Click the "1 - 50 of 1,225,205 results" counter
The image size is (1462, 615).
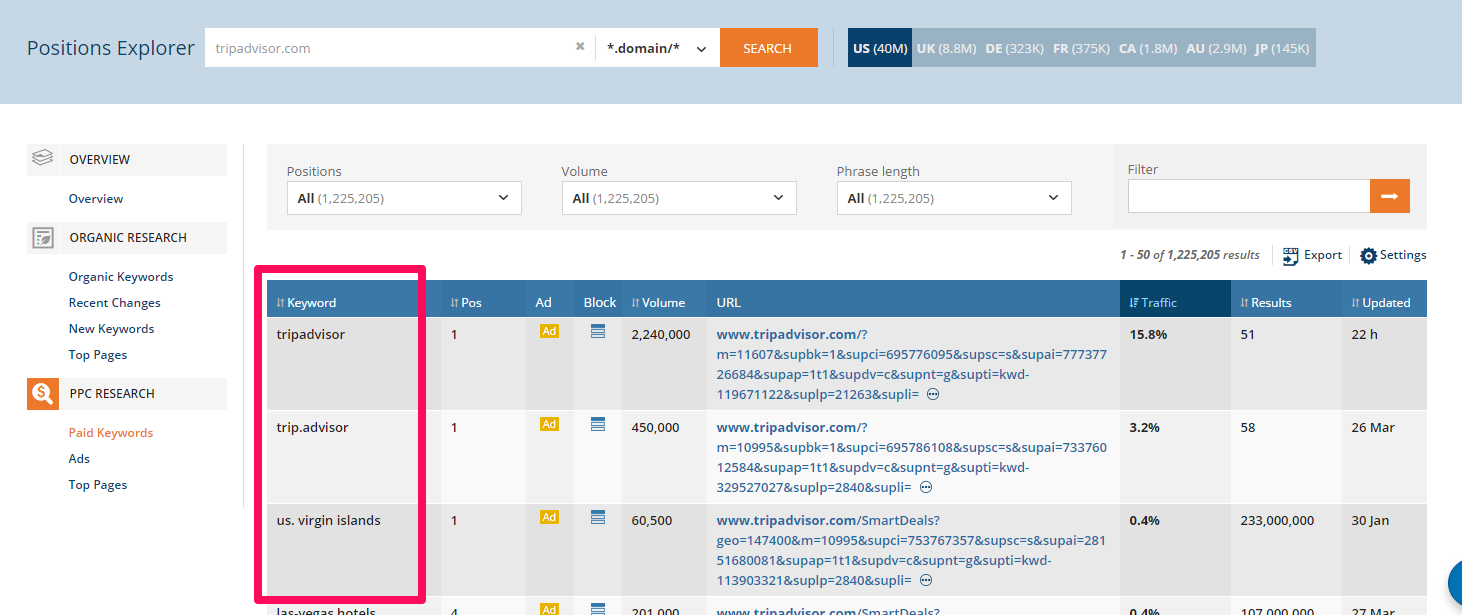point(1190,255)
